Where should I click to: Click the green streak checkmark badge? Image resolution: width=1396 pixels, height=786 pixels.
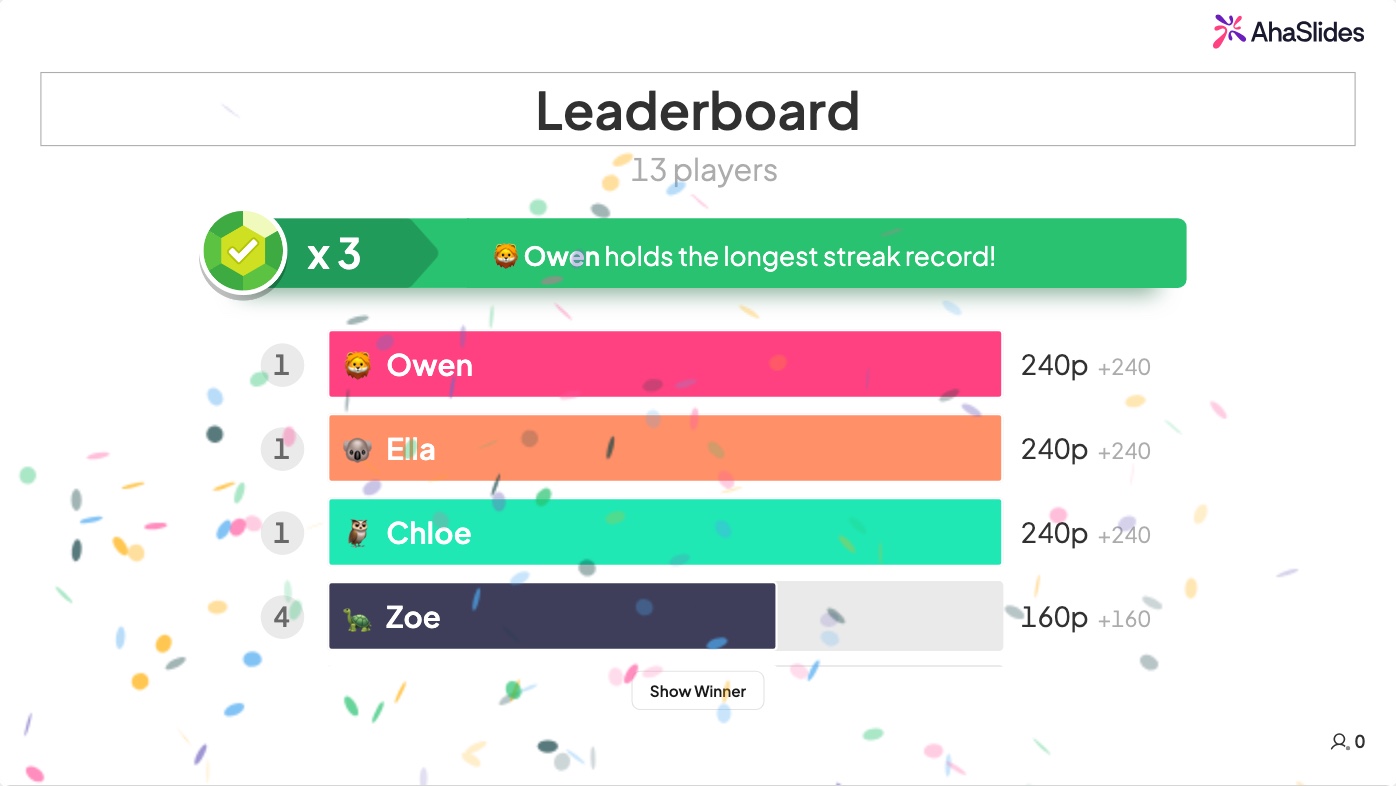pos(242,252)
